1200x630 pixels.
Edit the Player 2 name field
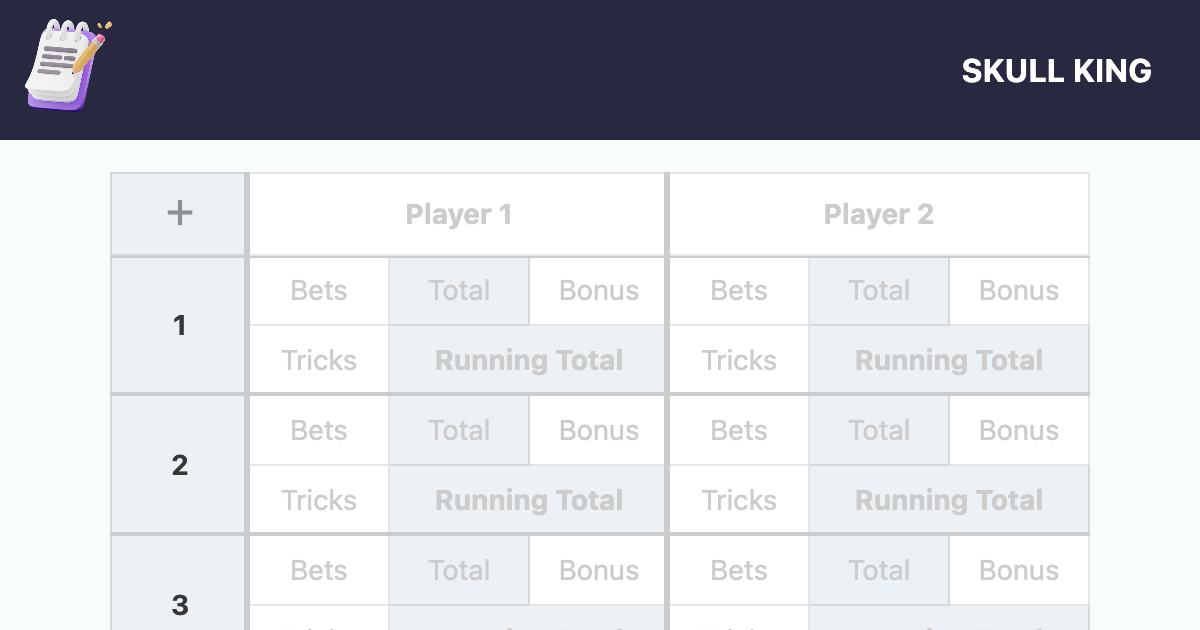(878, 214)
